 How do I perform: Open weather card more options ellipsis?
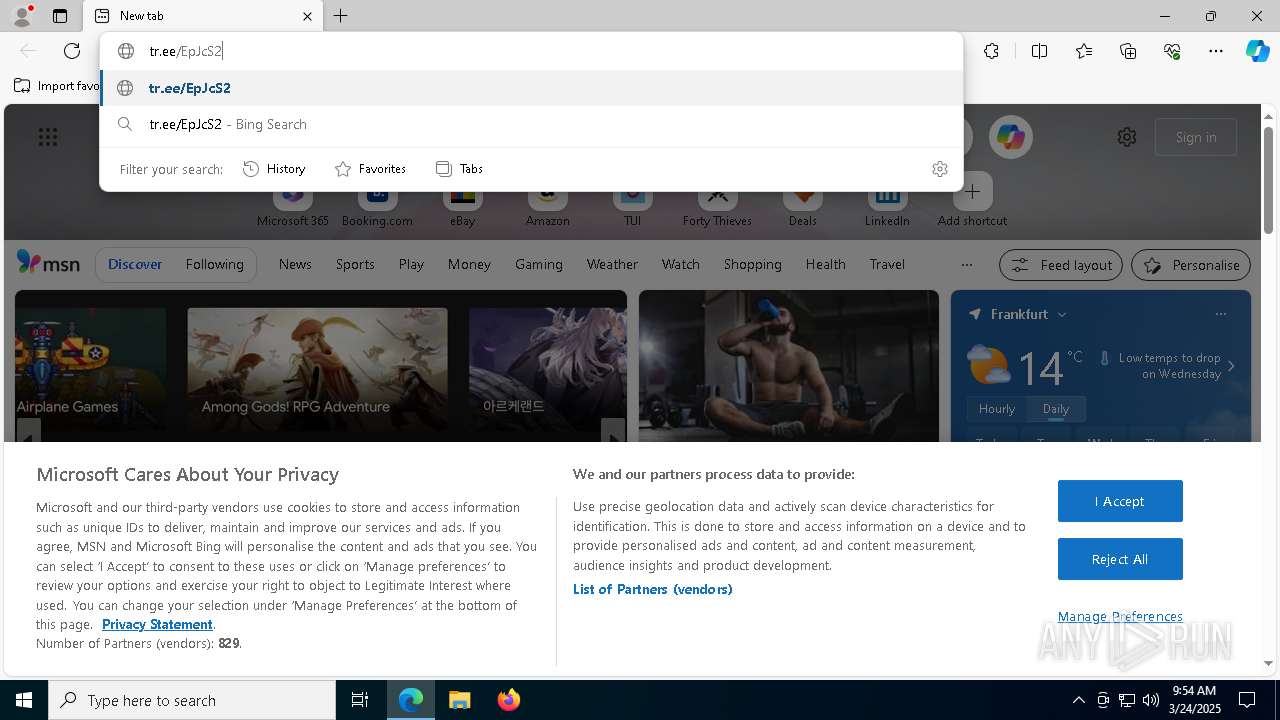pos(1220,314)
